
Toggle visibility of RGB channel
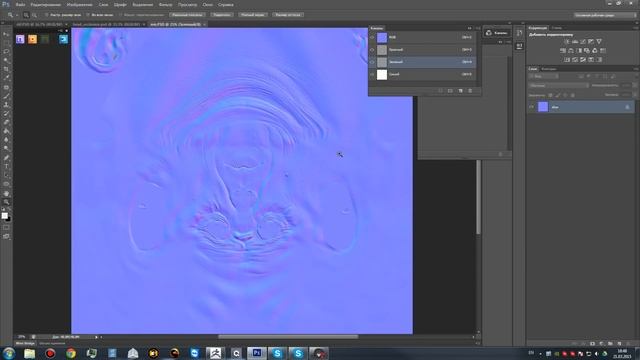point(372,37)
